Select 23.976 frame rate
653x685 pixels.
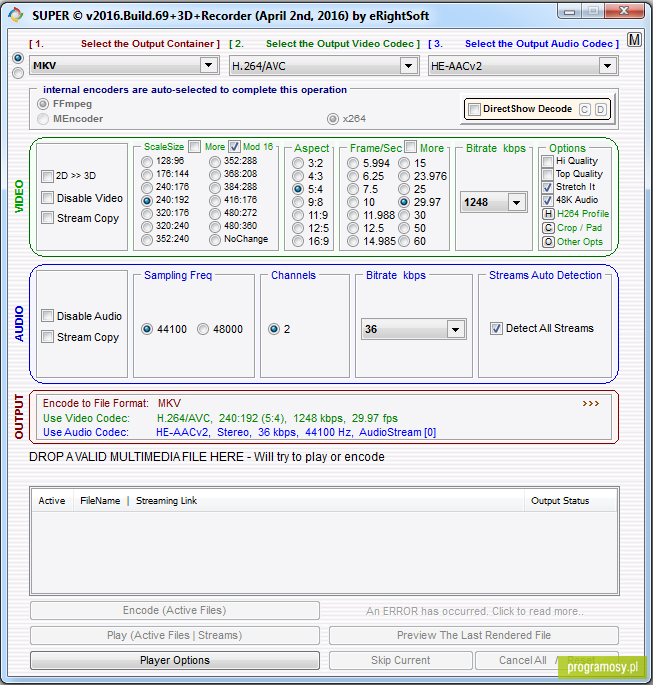(404, 176)
